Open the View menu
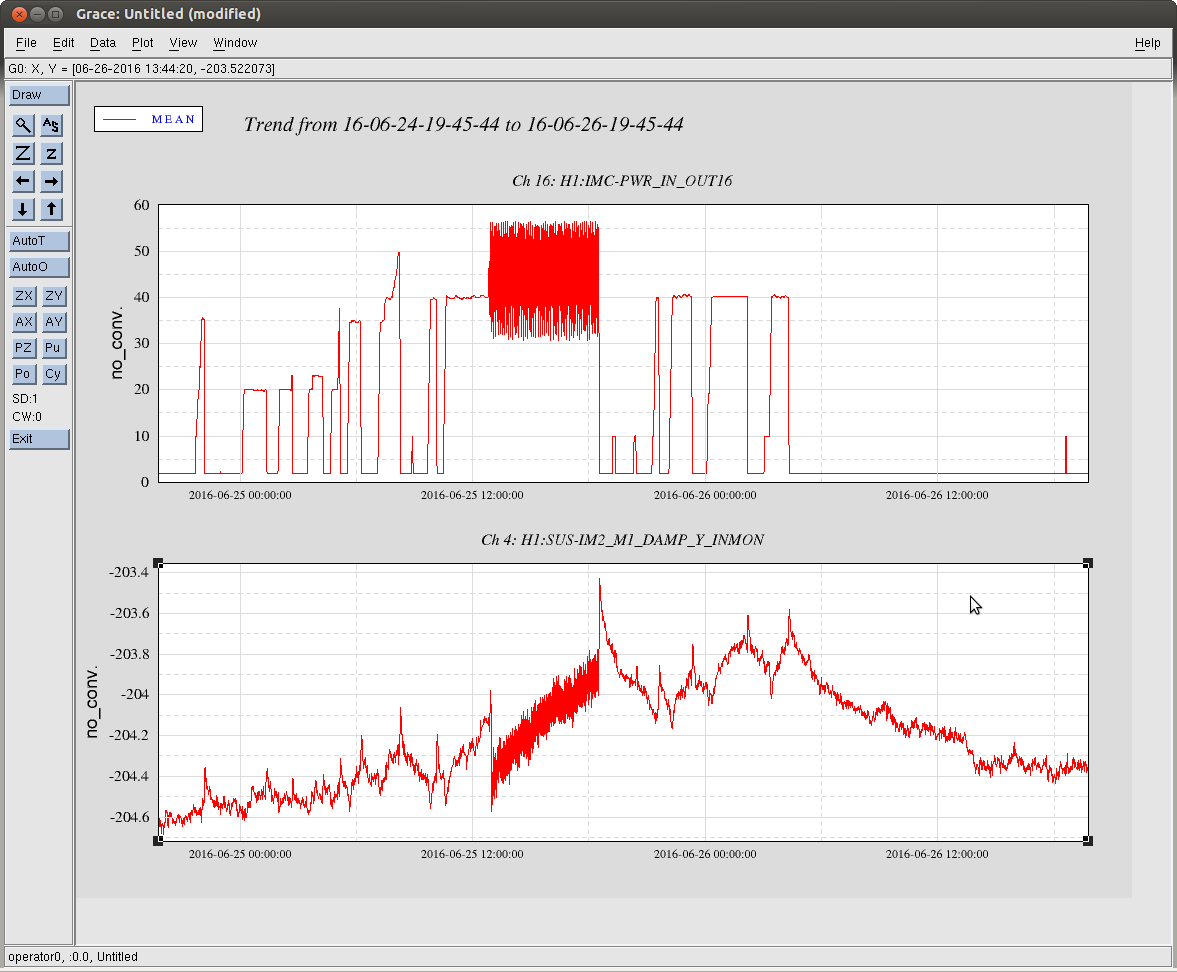This screenshot has height=972, width=1177. click(183, 43)
